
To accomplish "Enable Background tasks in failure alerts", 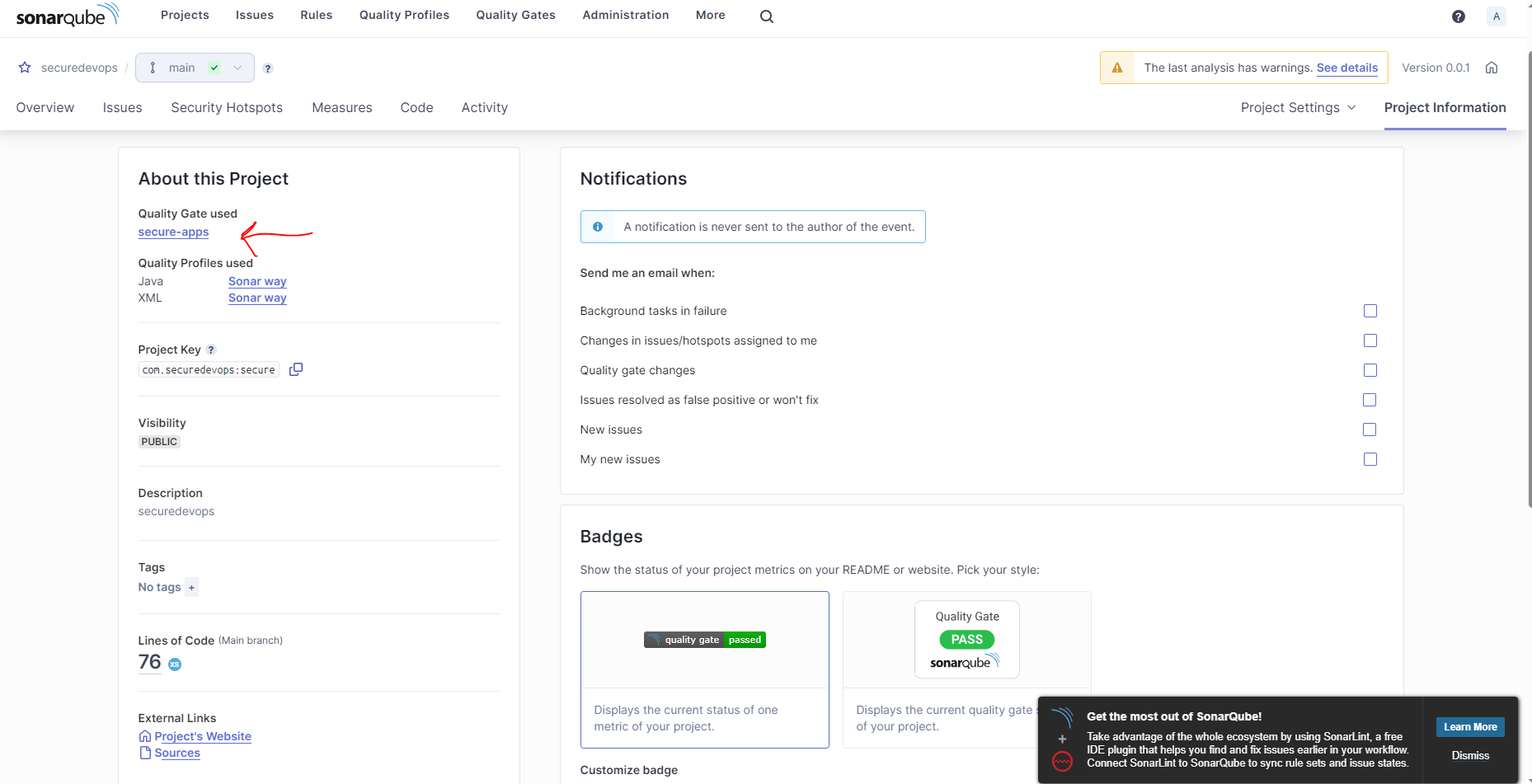I will pos(1370,311).
